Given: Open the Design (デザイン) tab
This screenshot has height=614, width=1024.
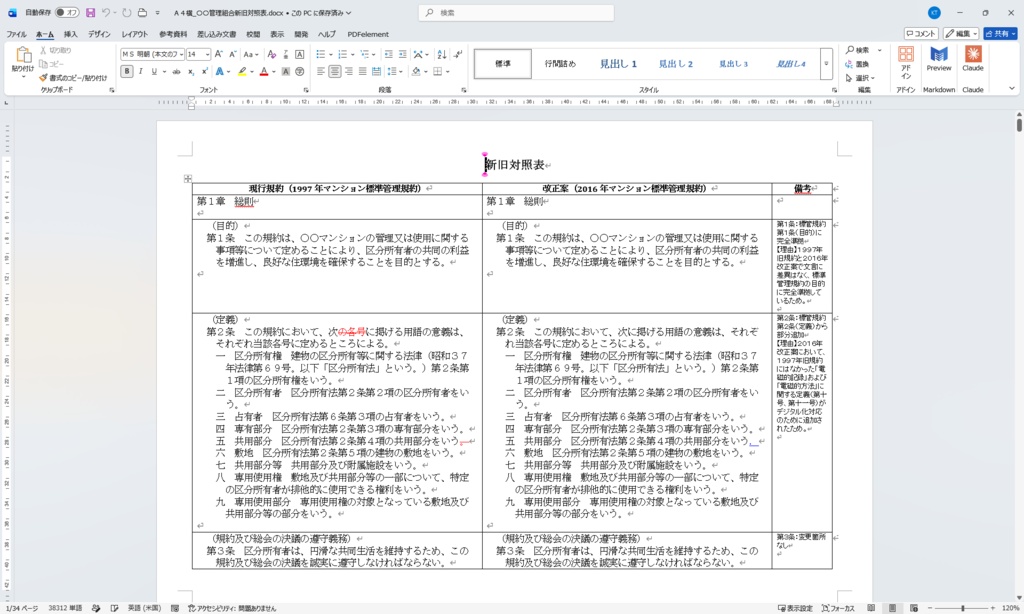Looking at the screenshot, I should pyautogui.click(x=99, y=34).
